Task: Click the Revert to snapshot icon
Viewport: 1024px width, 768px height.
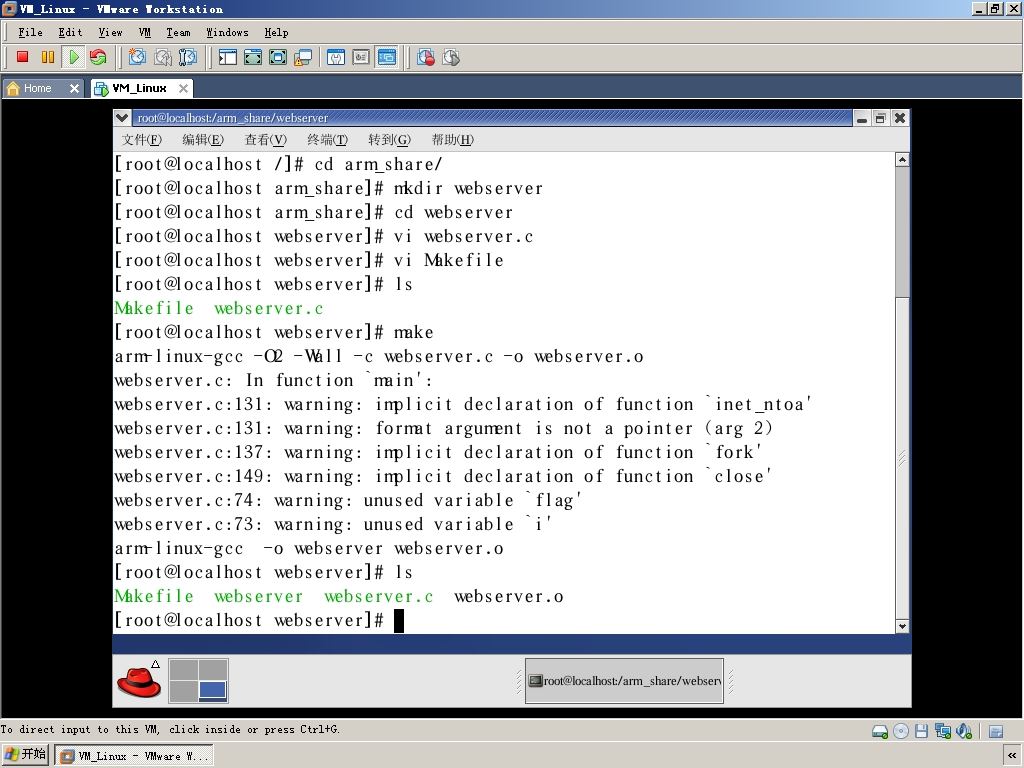Action: click(x=163, y=57)
